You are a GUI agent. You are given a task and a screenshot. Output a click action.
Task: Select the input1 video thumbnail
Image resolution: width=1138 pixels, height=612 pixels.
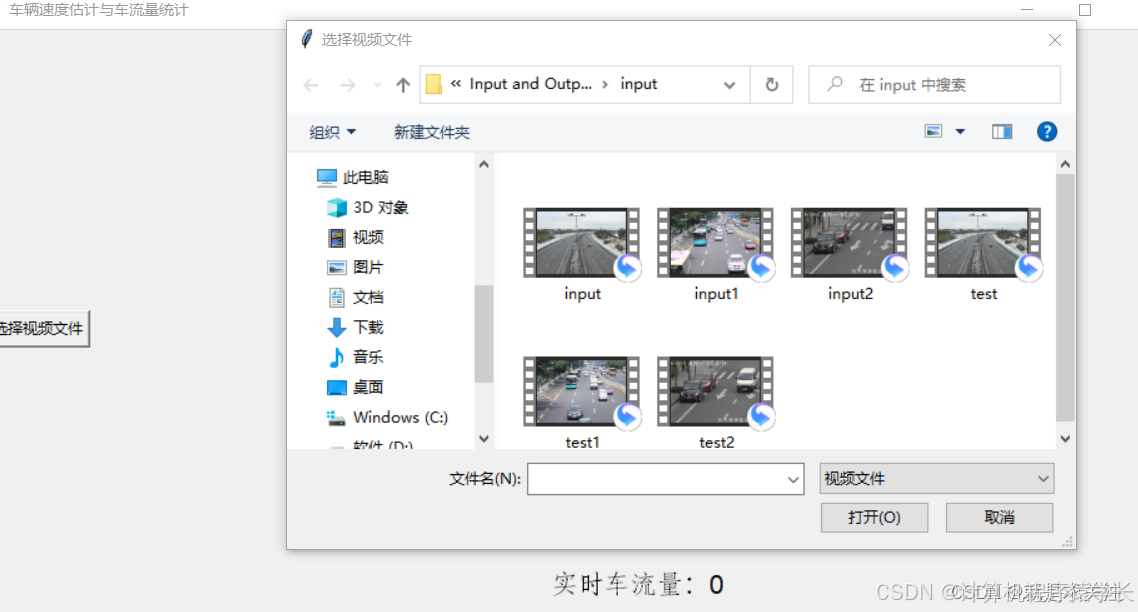(x=715, y=242)
